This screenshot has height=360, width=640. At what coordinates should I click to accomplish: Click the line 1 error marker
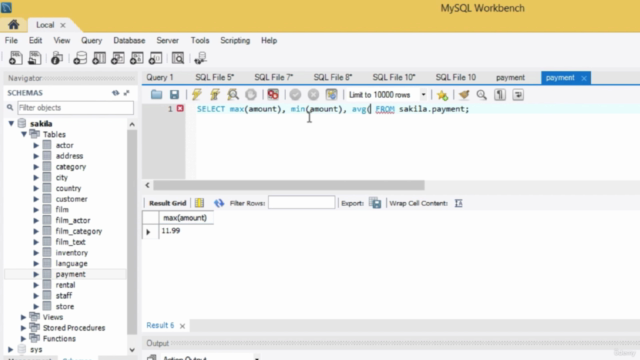click(180, 109)
